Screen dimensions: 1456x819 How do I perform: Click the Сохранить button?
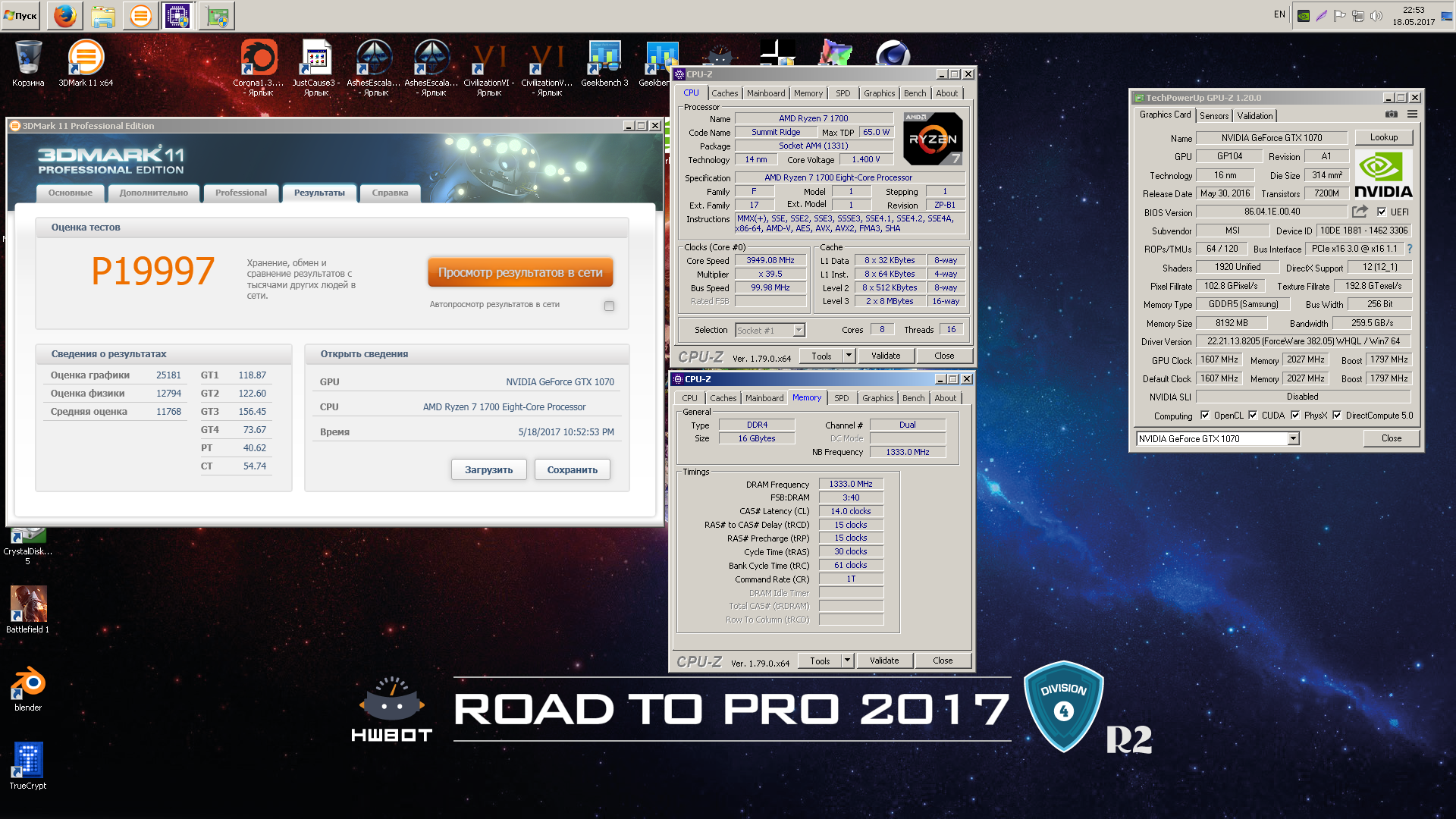tap(573, 469)
